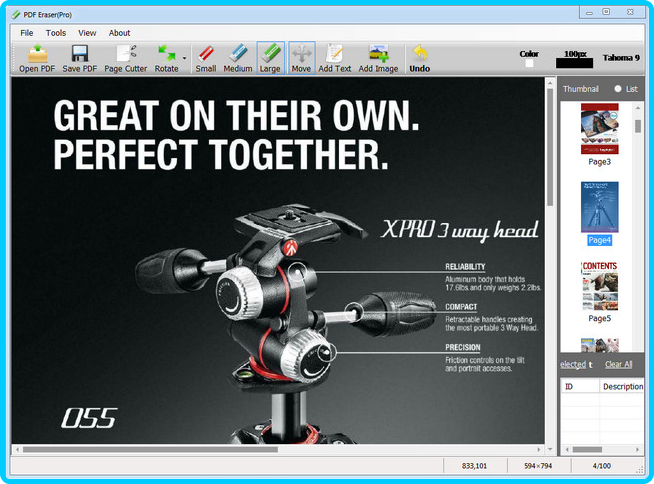Rotate the current page
The height and width of the screenshot is (484, 654).
point(166,58)
